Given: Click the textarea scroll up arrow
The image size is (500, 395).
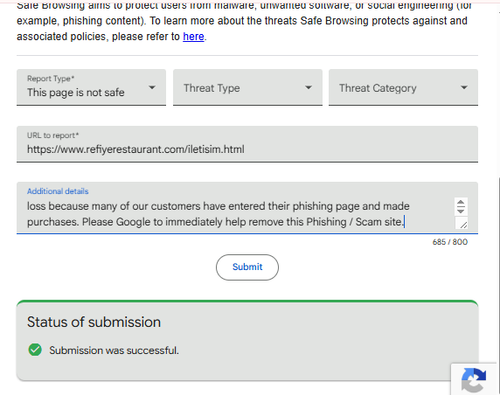Looking at the screenshot, I should point(461,203).
